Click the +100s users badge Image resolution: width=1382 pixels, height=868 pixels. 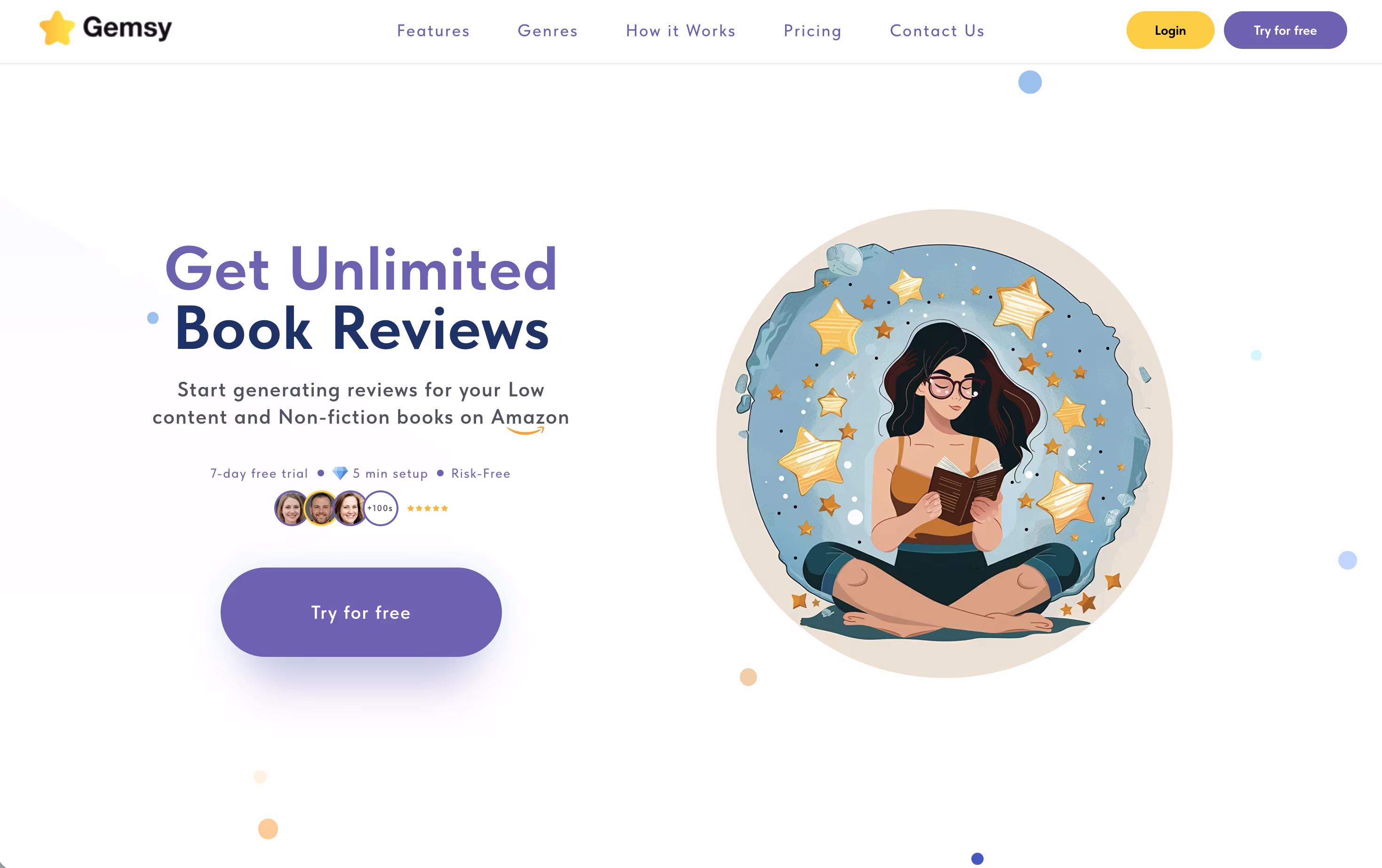pyautogui.click(x=381, y=508)
